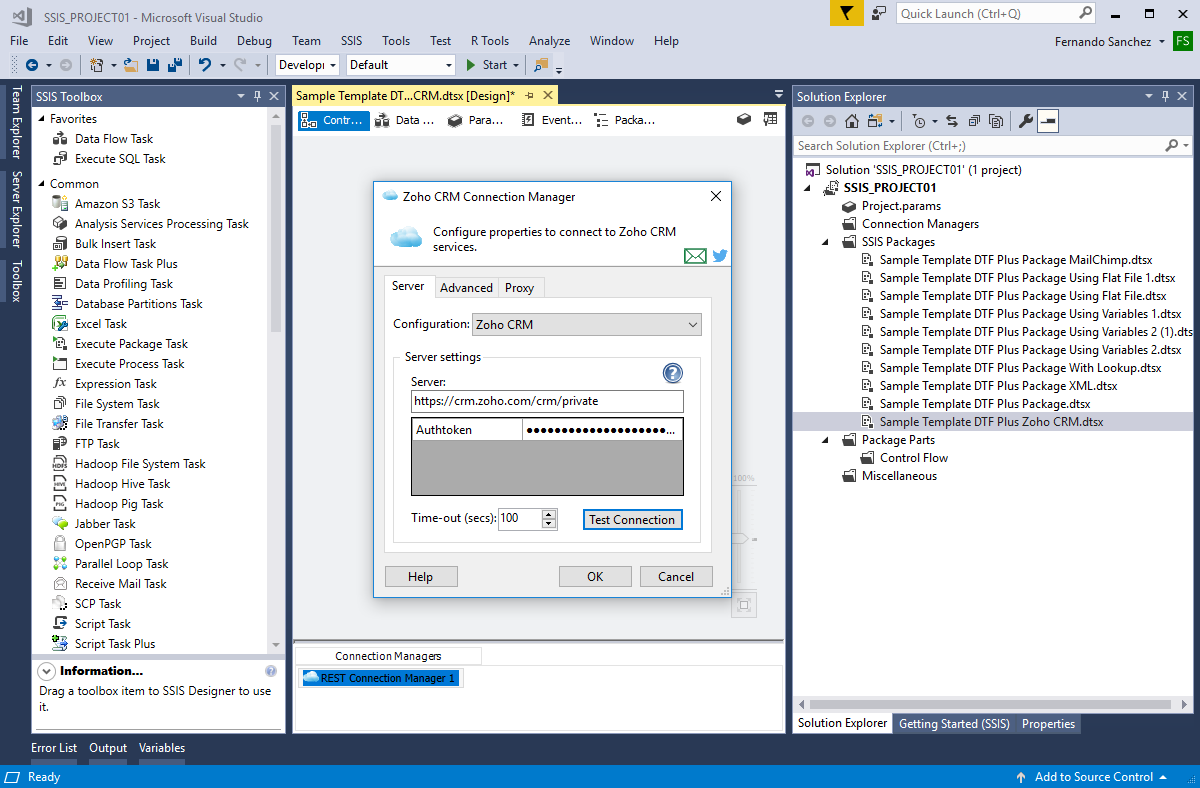Screen dimensions: 1200x788
Task: Collapse the Common toolbox section
Action: (x=41, y=184)
